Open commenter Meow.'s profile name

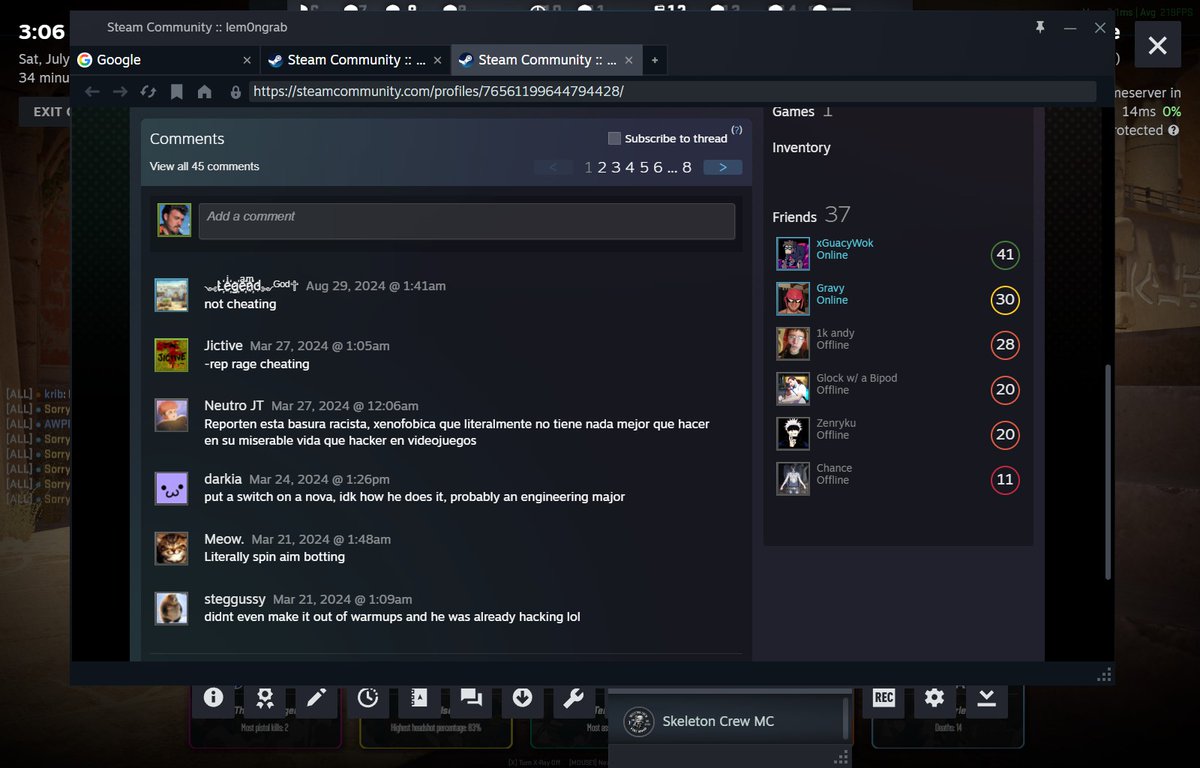click(224, 539)
